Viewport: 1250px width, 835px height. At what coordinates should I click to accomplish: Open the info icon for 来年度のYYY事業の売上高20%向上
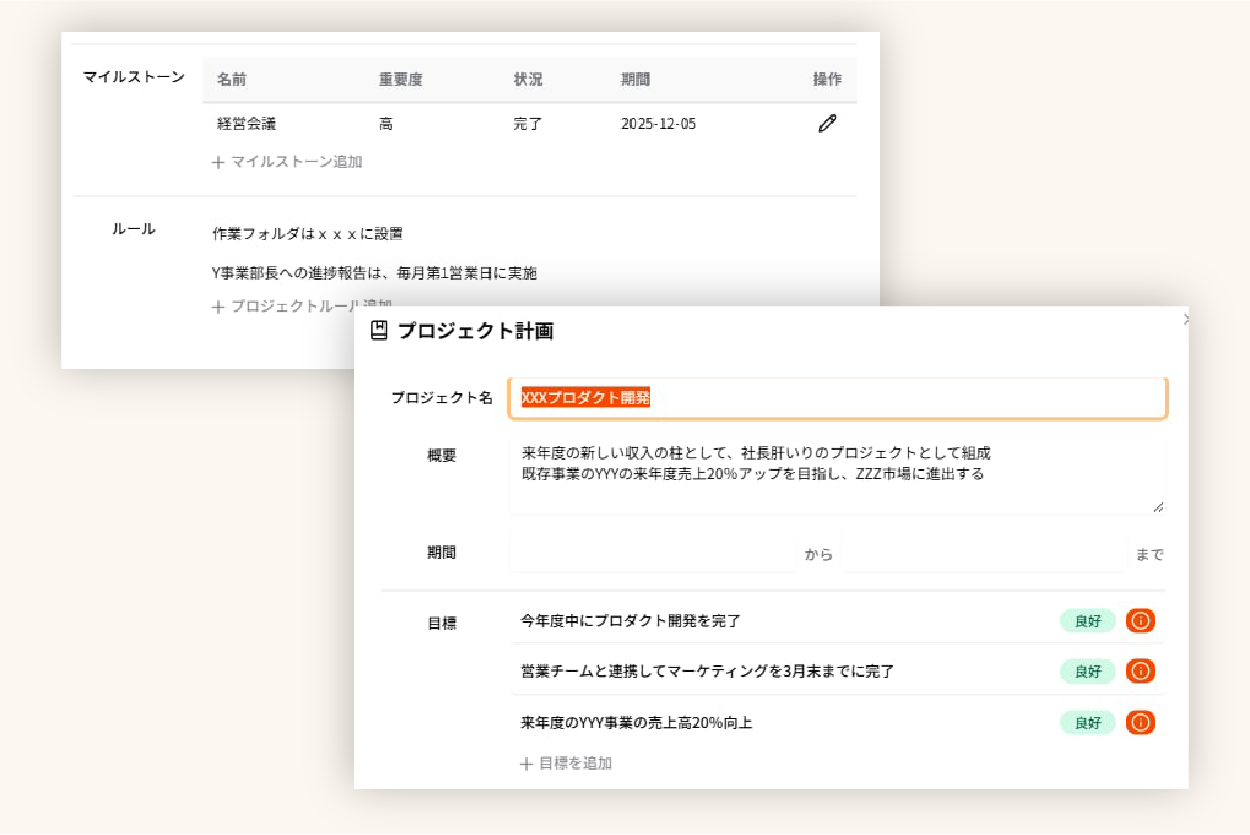coord(1140,722)
